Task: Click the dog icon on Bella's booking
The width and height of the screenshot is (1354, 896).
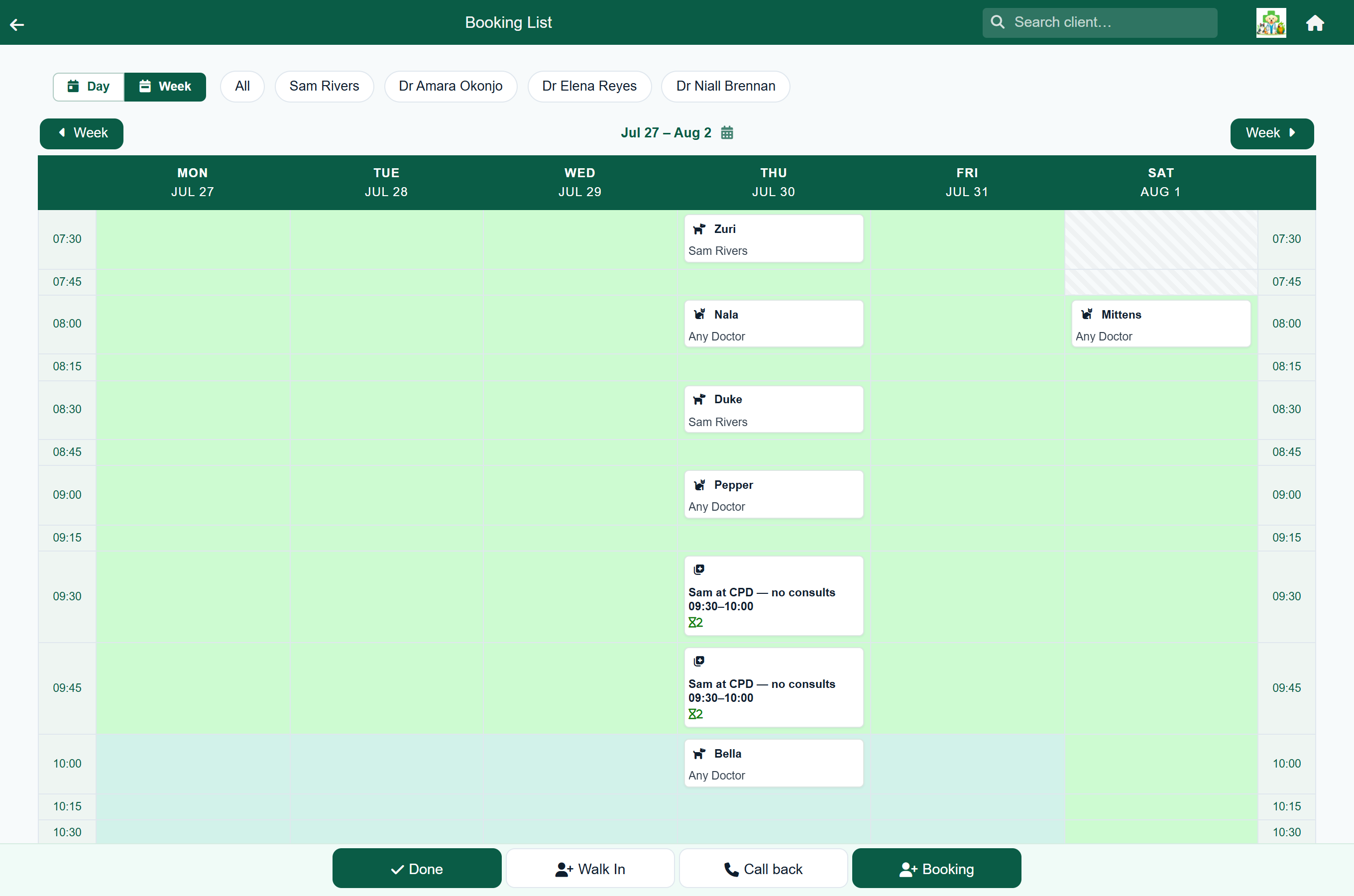Action: tap(699, 754)
